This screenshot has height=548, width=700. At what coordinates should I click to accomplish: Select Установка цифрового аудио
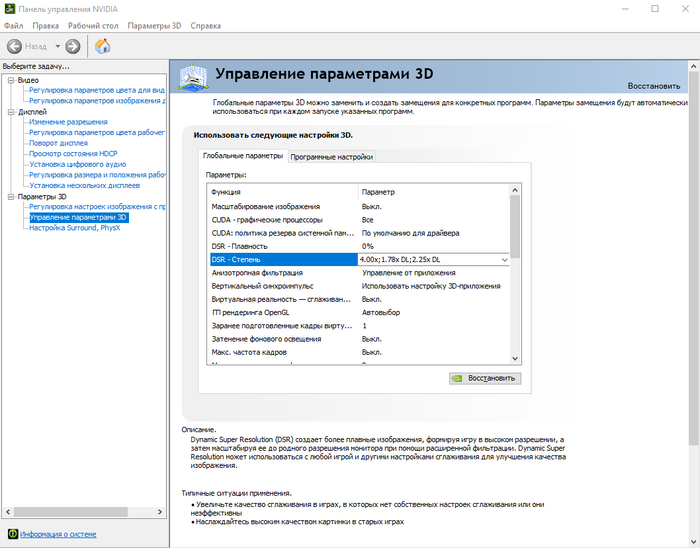[x=78, y=164]
